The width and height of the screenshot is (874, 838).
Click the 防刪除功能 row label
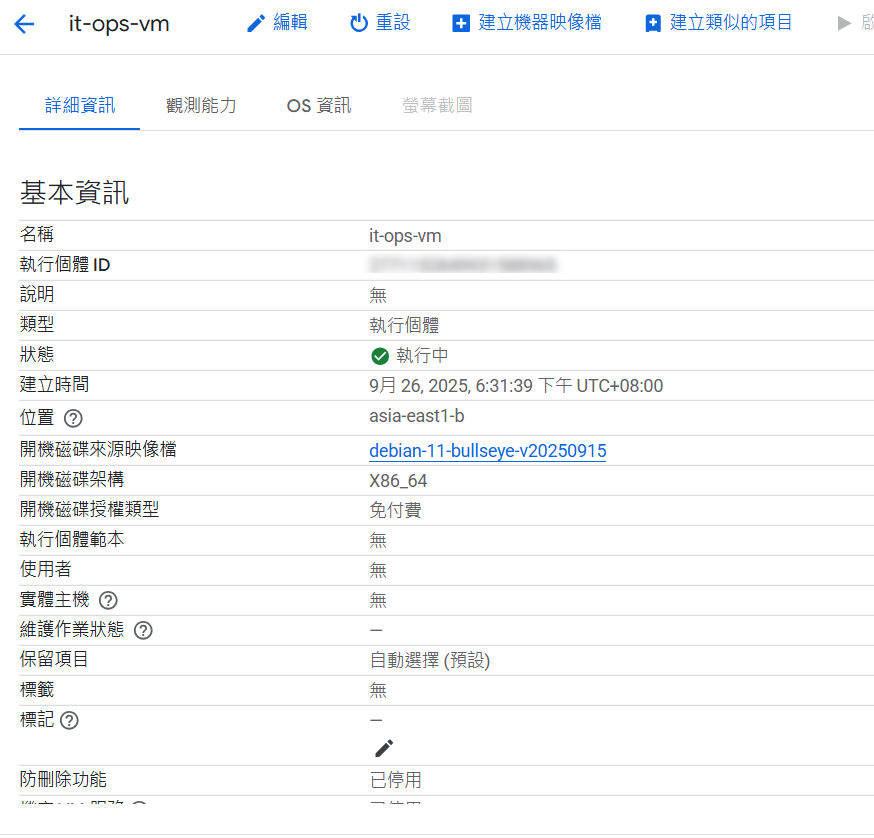point(63,779)
